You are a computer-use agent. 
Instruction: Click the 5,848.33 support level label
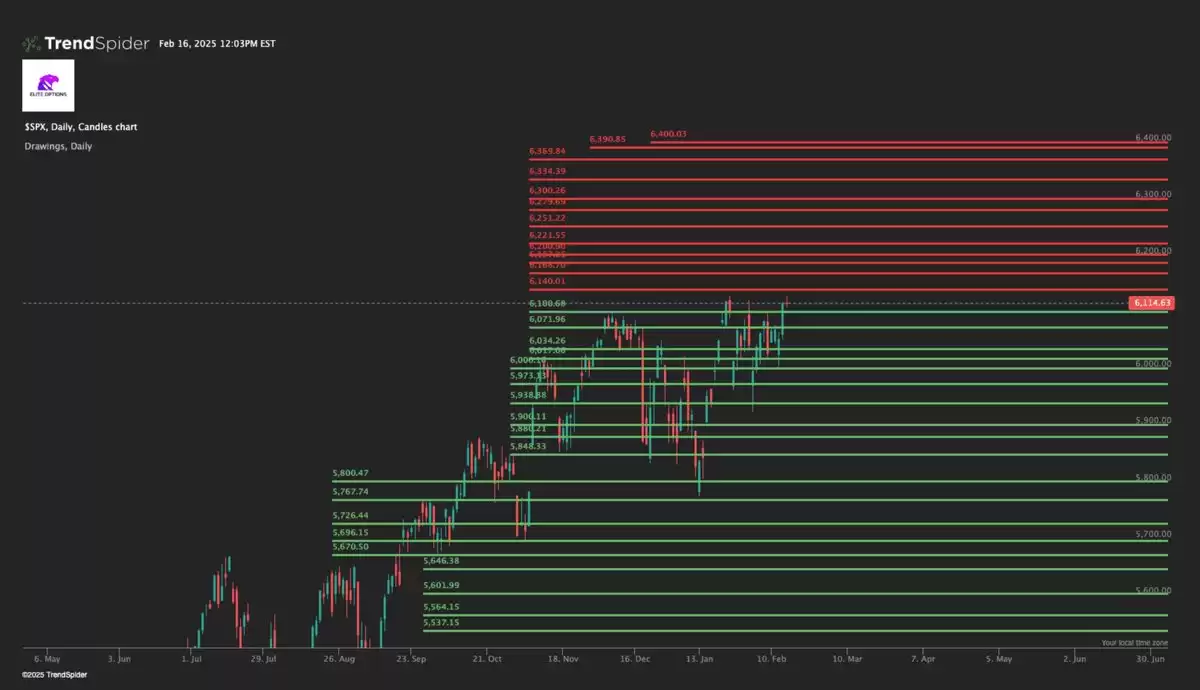tap(528, 446)
